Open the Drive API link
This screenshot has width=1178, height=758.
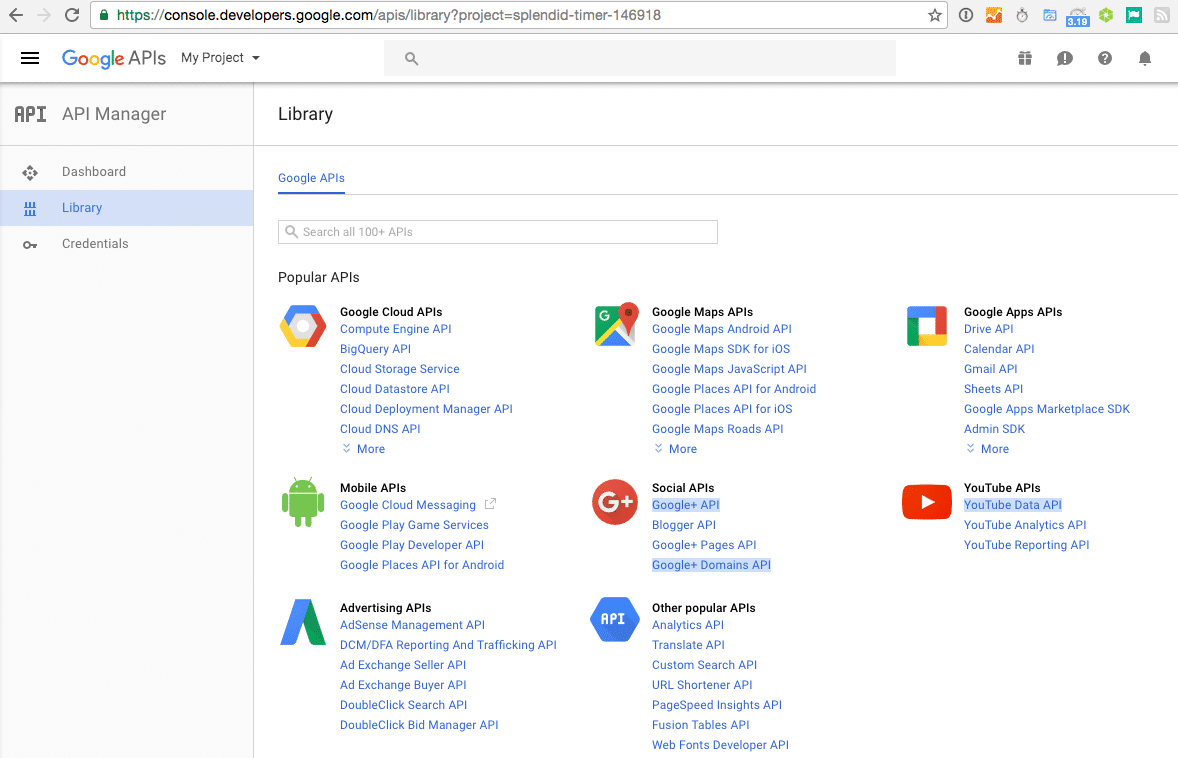(988, 329)
